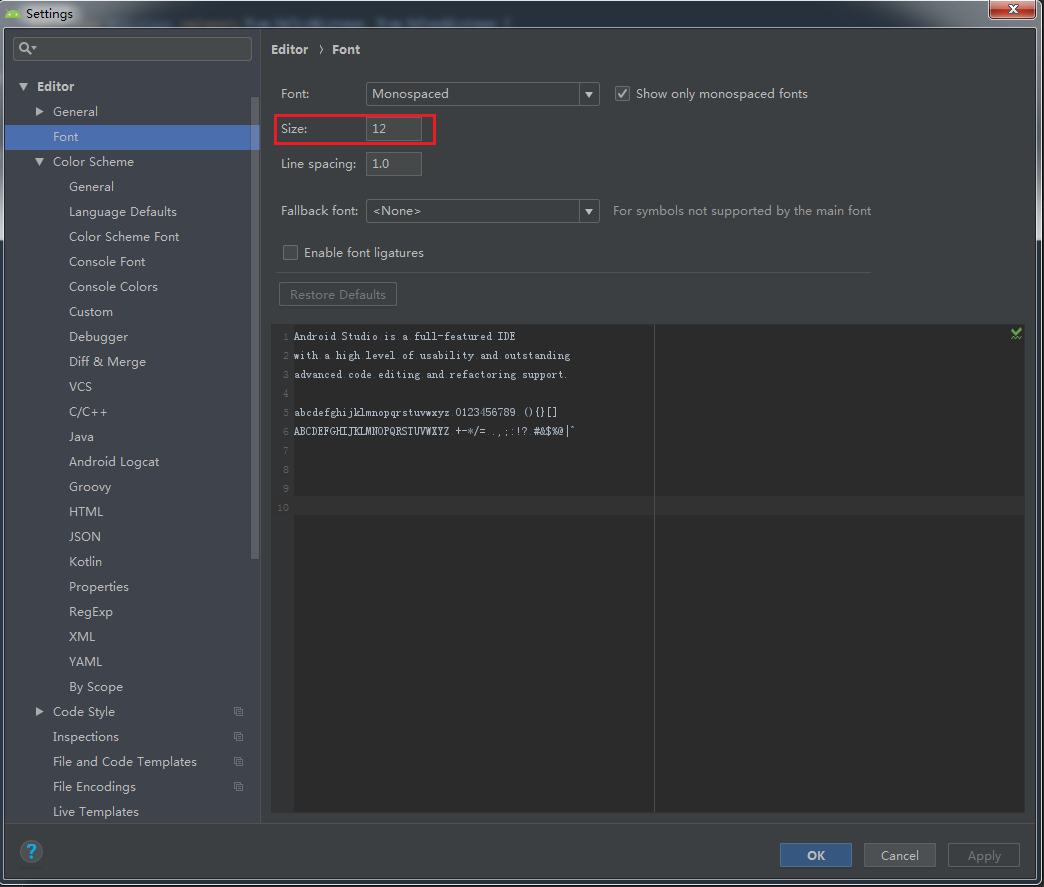Enable font ligatures checkbox

(290, 253)
